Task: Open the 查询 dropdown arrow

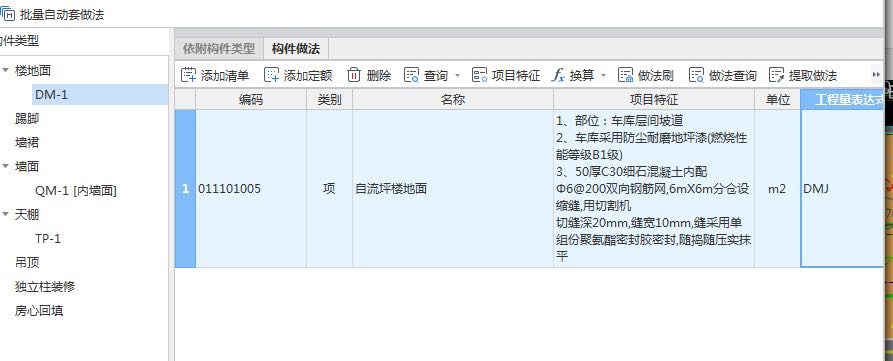Action: coord(457,76)
